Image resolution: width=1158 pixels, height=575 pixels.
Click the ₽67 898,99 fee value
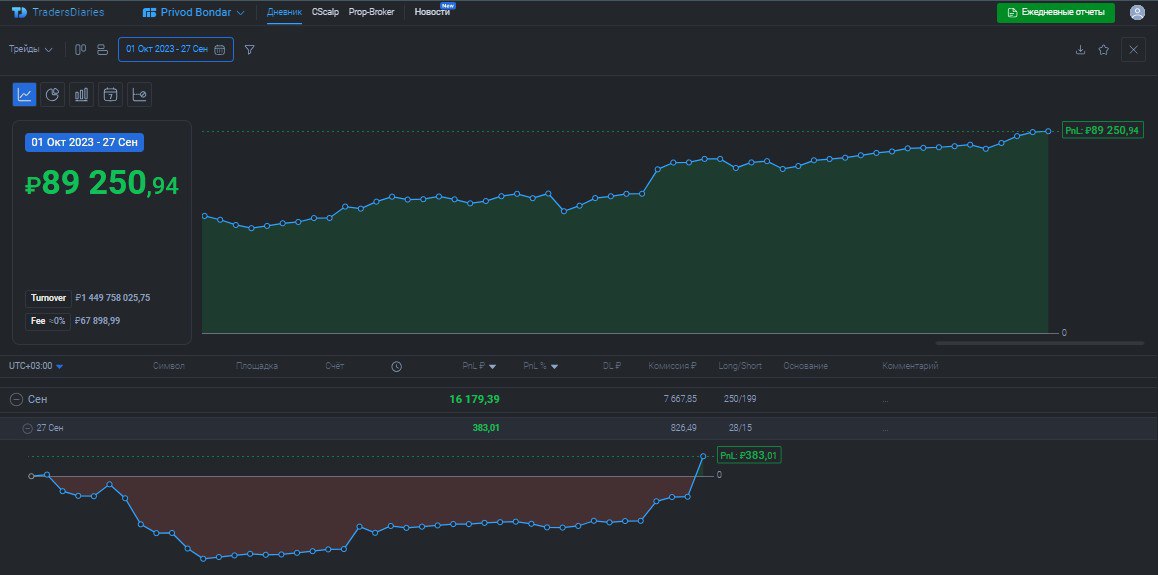[x=97, y=321]
